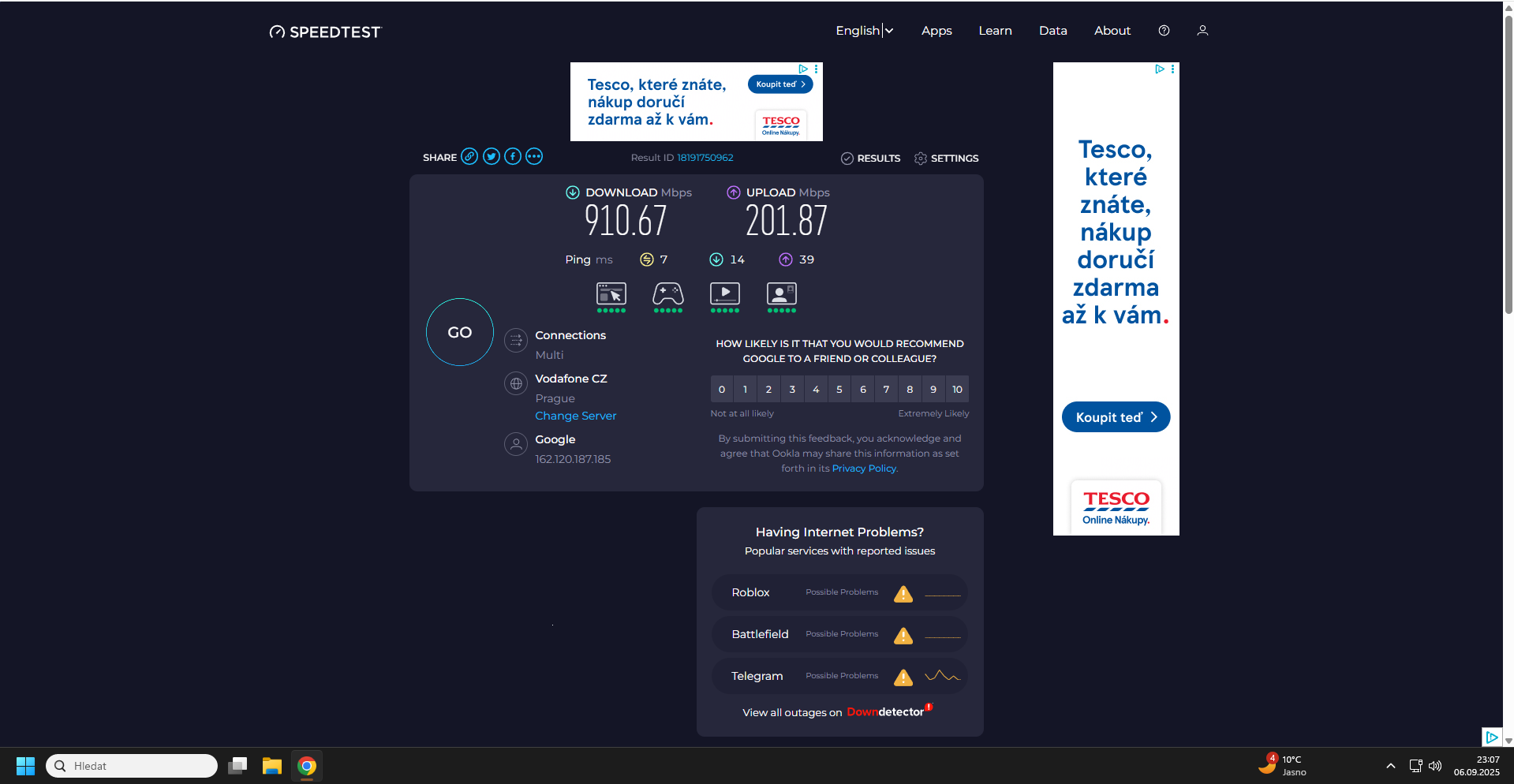This screenshot has width=1514, height=784.
Task: Click the Roblox warning triangle icon
Action: coord(903,594)
